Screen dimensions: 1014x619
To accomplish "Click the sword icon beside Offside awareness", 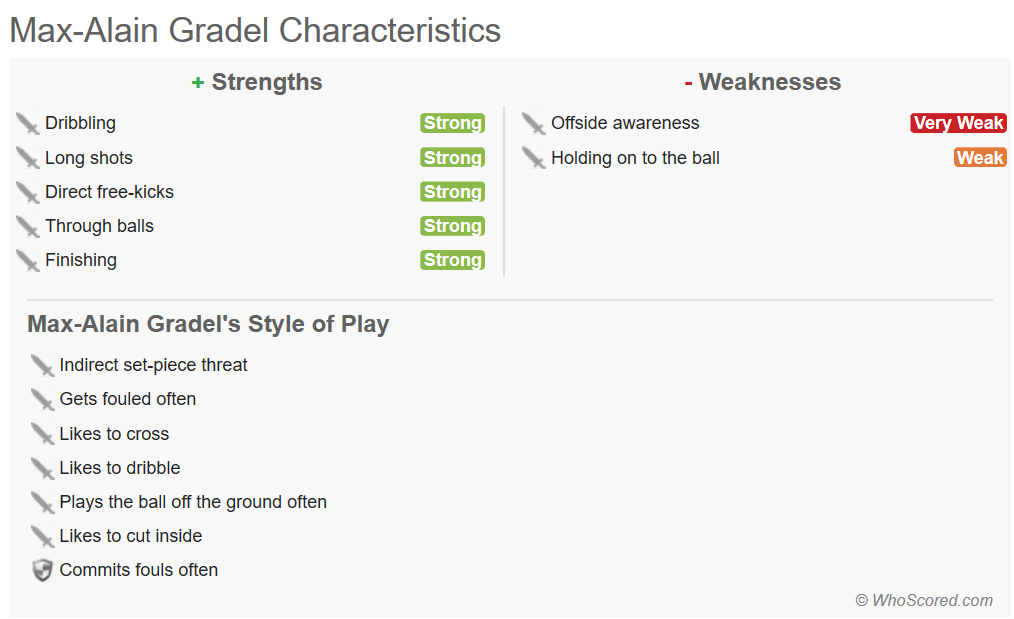I will [x=534, y=124].
